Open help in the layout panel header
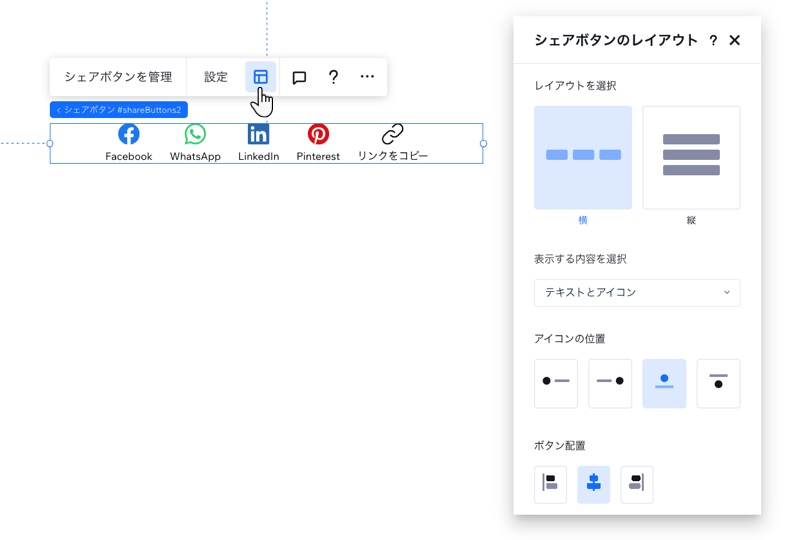 [713, 40]
